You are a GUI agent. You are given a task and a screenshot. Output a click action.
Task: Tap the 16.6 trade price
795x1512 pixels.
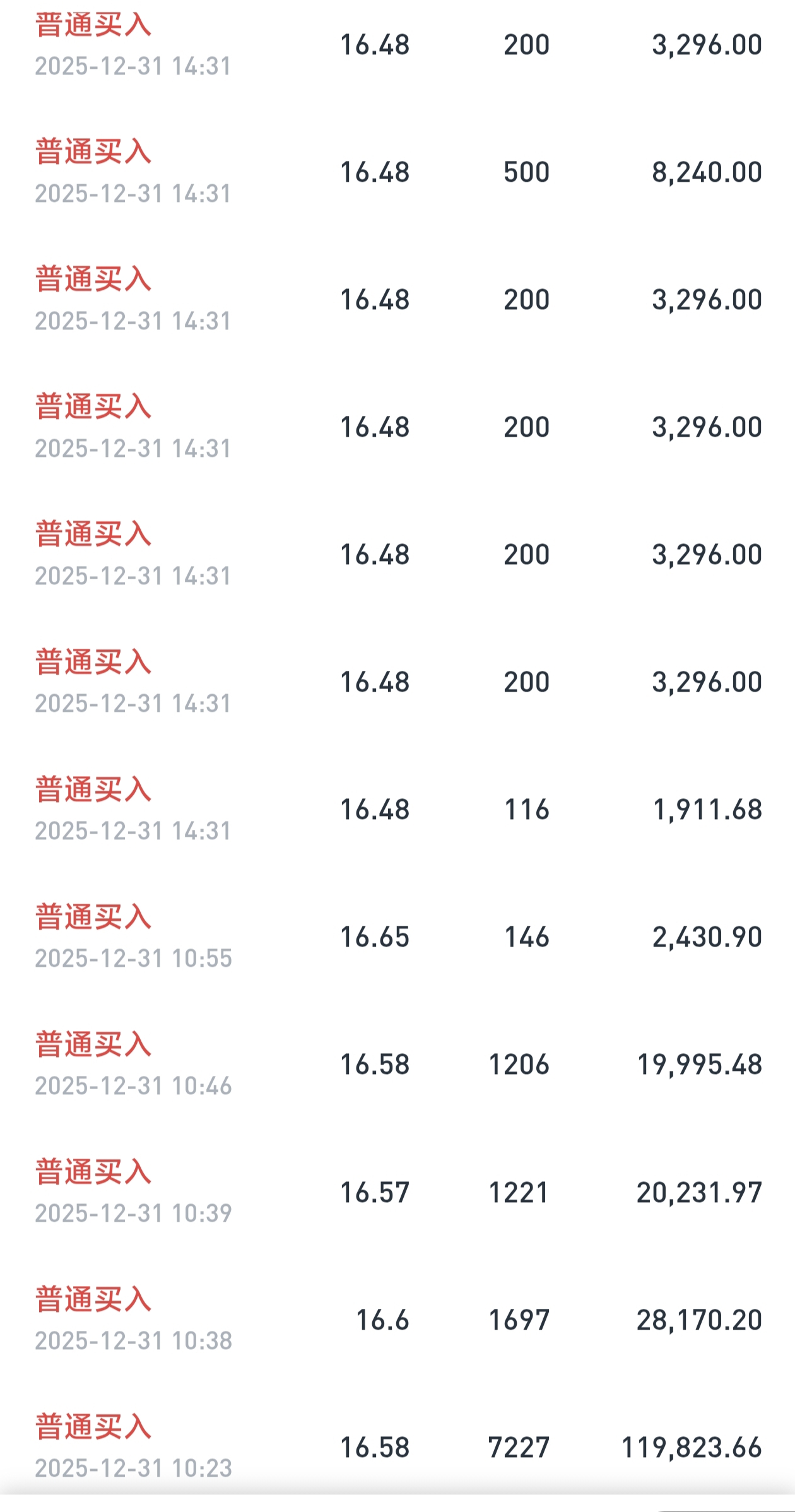click(382, 1320)
